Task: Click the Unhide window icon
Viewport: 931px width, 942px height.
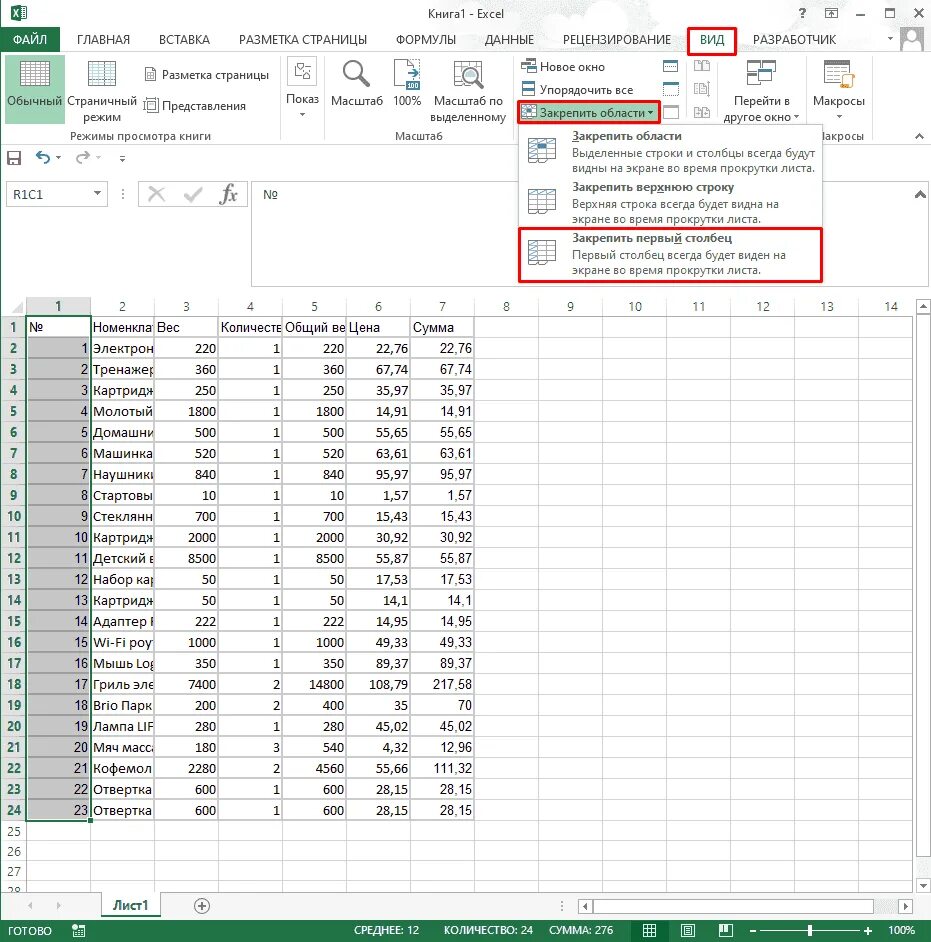Action: pyautogui.click(x=670, y=112)
